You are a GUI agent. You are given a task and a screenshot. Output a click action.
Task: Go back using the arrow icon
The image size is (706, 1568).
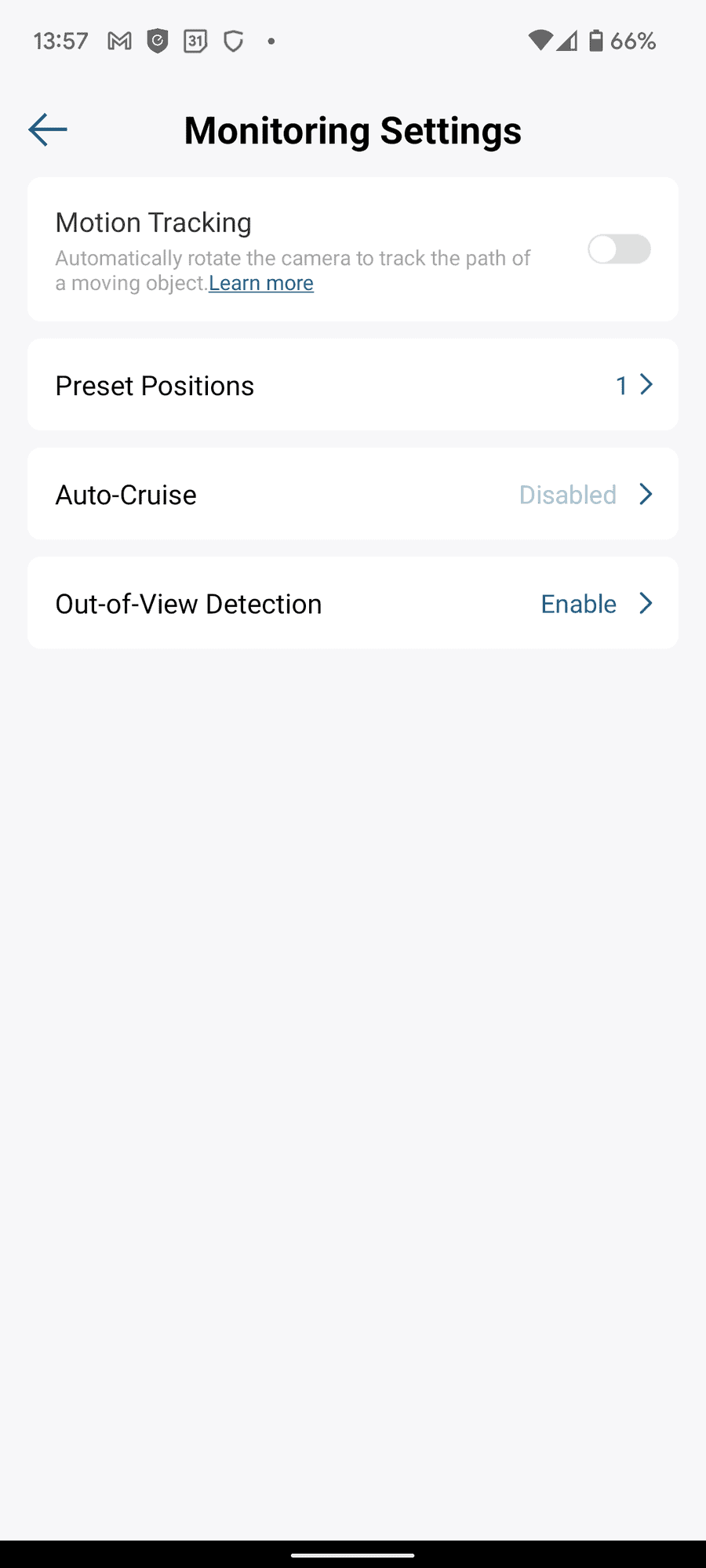[48, 129]
